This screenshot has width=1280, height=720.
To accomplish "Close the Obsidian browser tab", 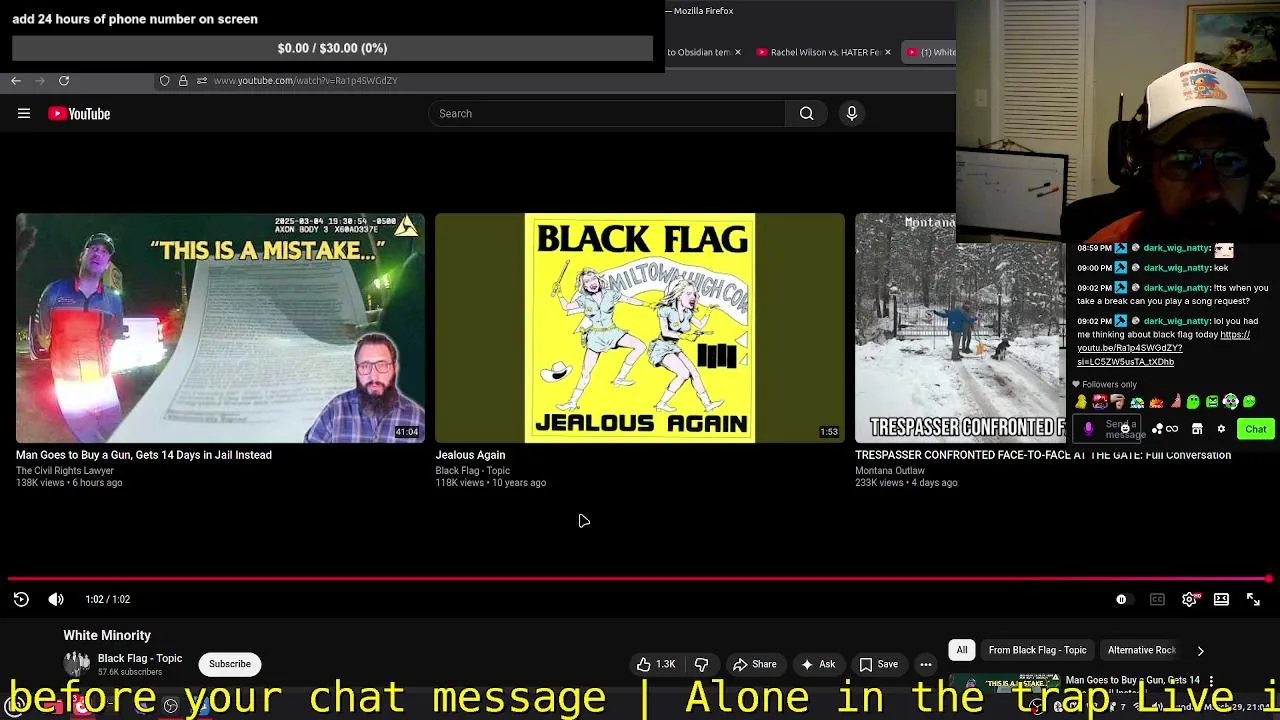I will click(738, 52).
